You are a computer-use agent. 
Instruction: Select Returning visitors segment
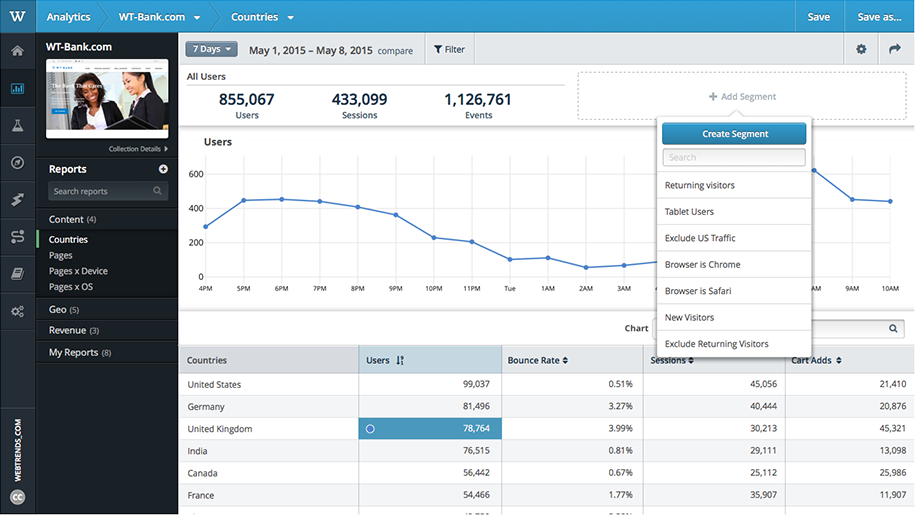pos(734,185)
